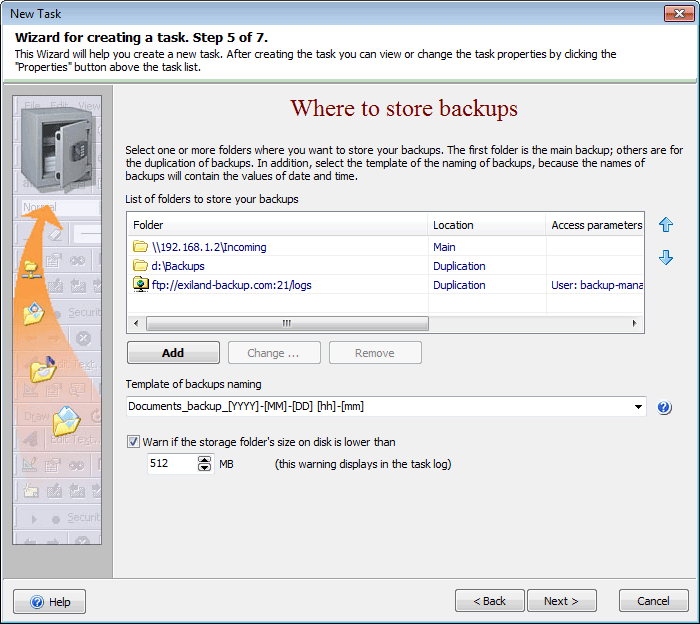Screen dimensions: 700x624
Task: Cancel the New Task wizard
Action: (x=654, y=601)
